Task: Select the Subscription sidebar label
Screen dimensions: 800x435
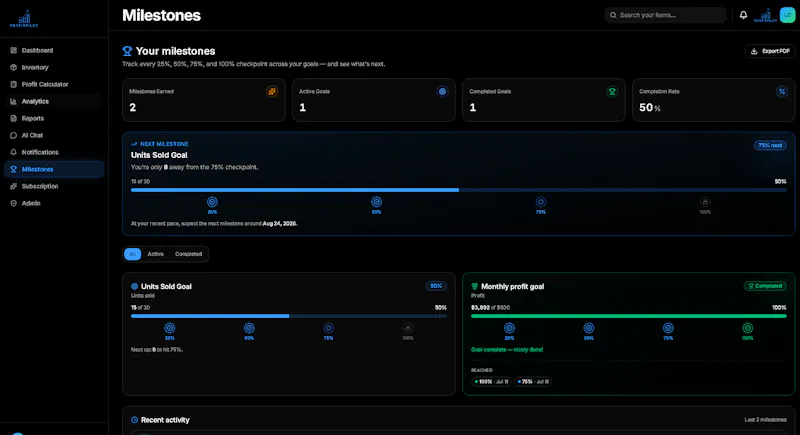Action: [x=40, y=186]
